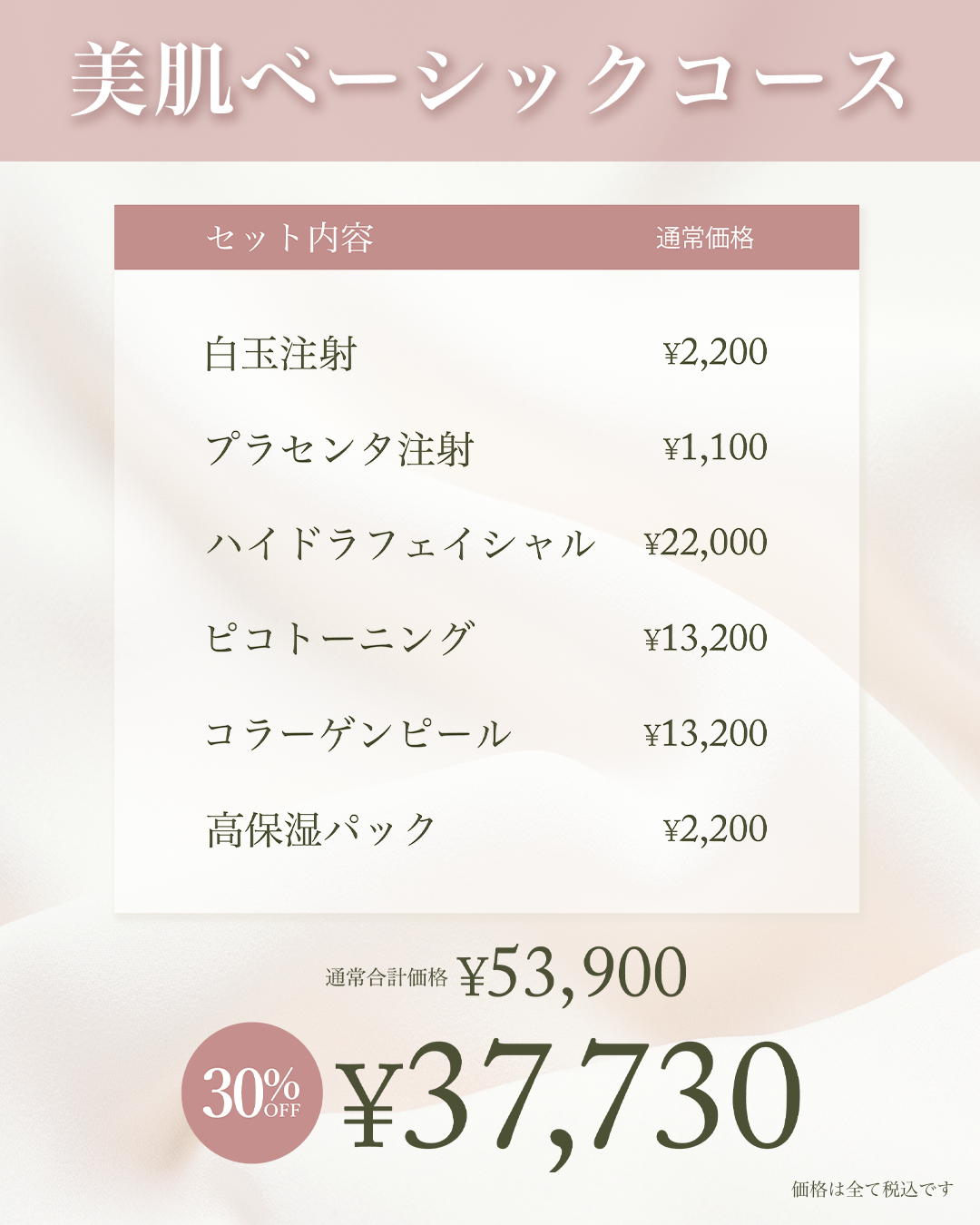Click the ピコトーニング price ¥13,200
The width and height of the screenshot is (980, 1225).
(706, 639)
